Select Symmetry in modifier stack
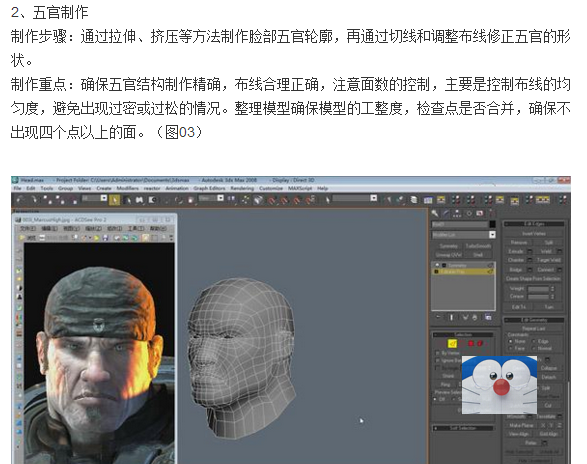Image resolution: width=587 pixels, height=464 pixels. (464, 265)
